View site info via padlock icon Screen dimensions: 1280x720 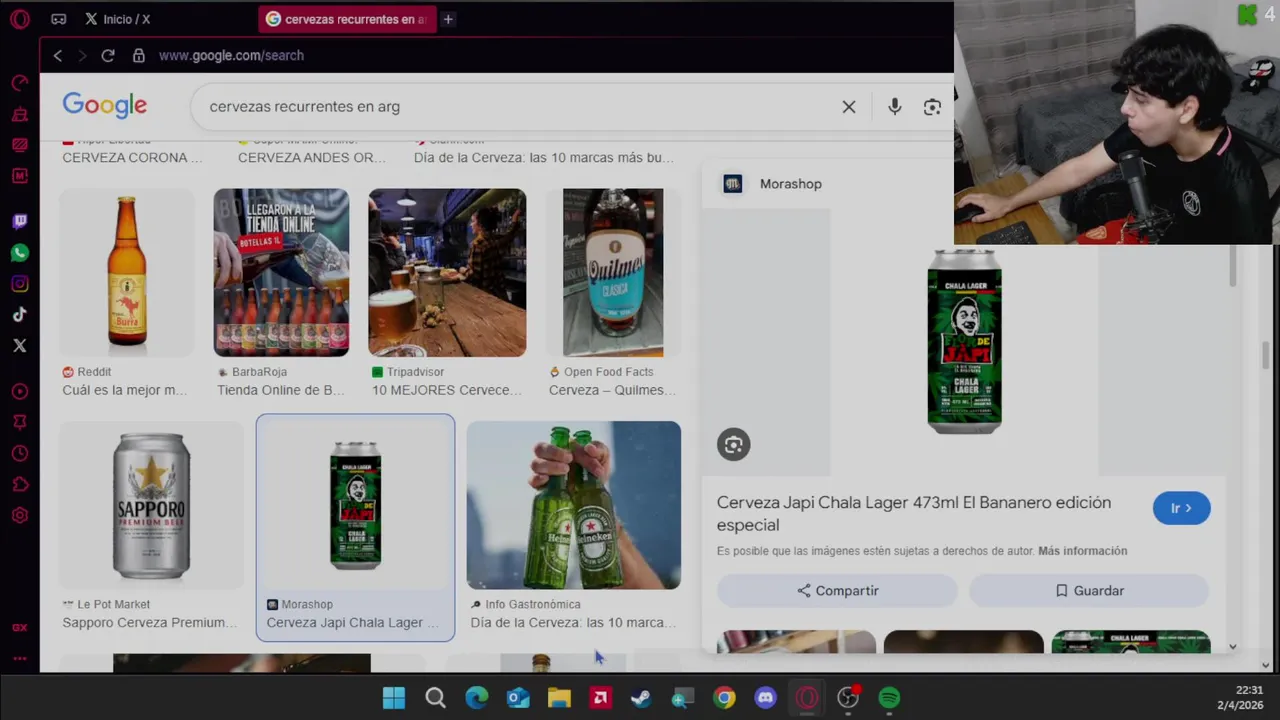139,55
